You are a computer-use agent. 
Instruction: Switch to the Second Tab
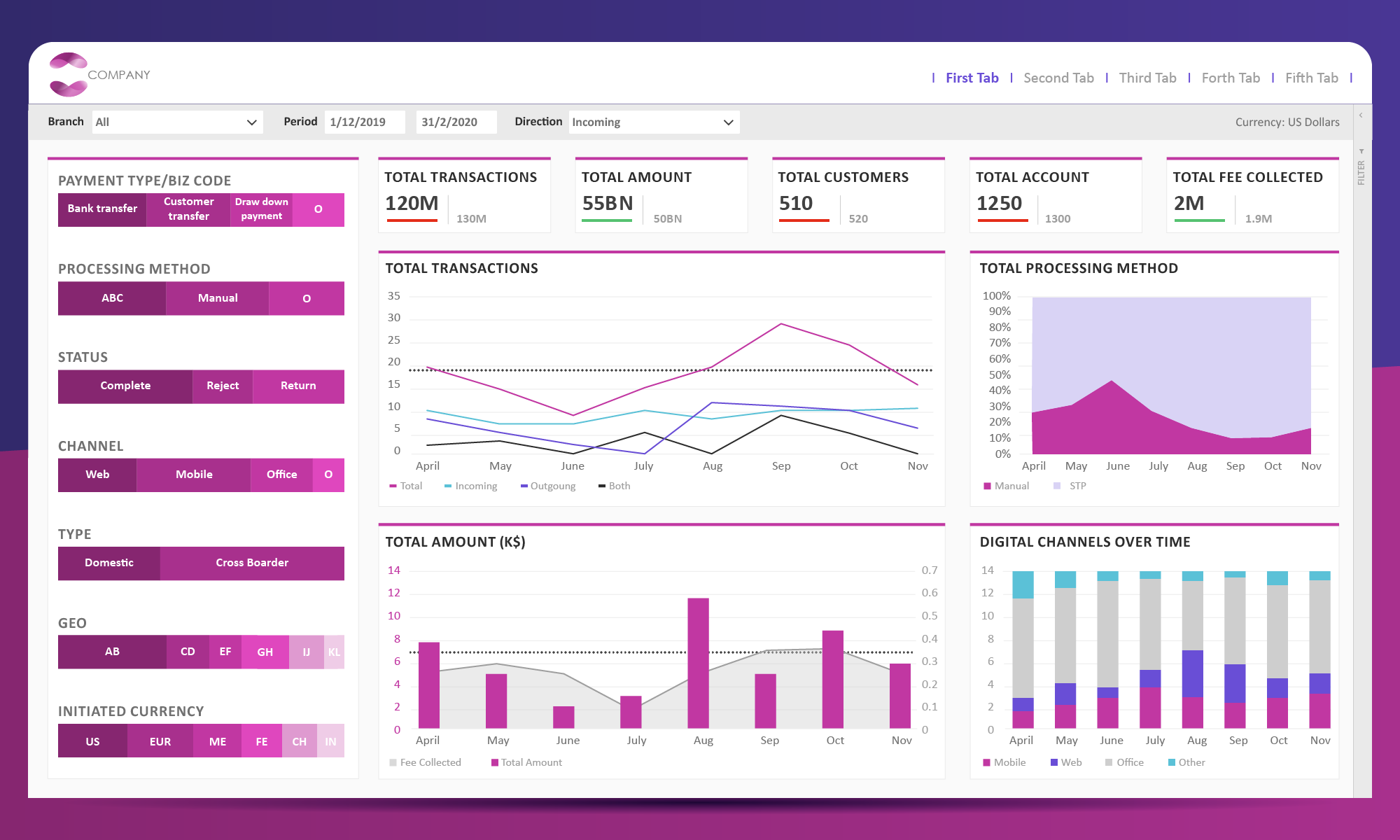click(1058, 78)
